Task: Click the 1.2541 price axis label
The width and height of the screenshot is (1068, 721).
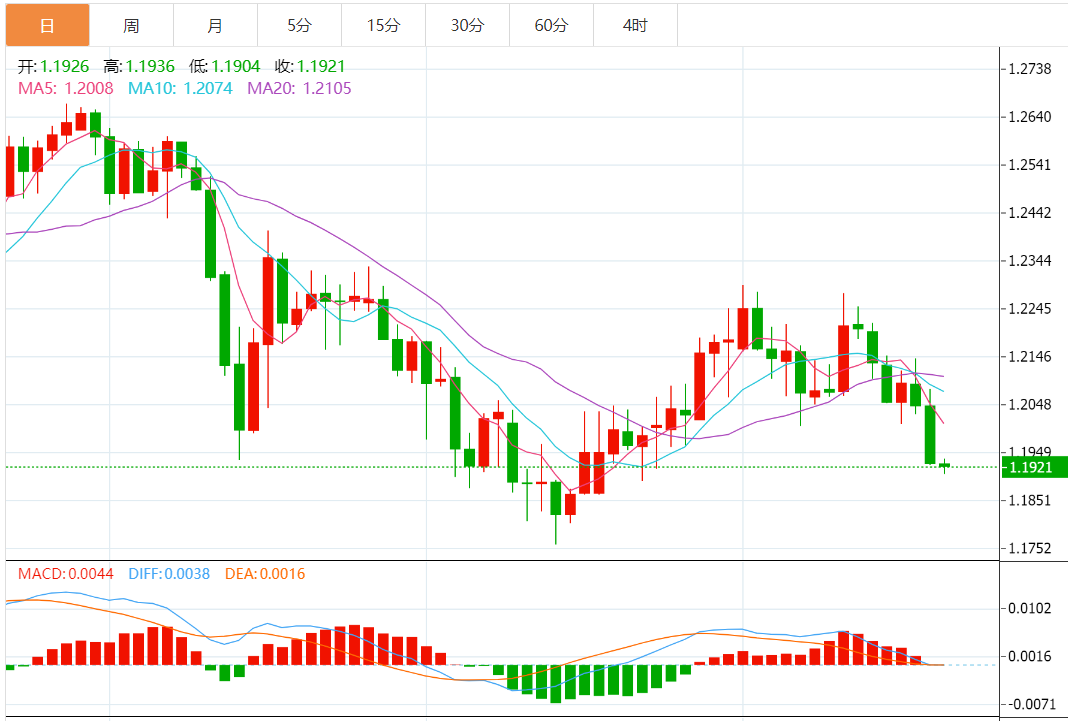Action: 1030,165
